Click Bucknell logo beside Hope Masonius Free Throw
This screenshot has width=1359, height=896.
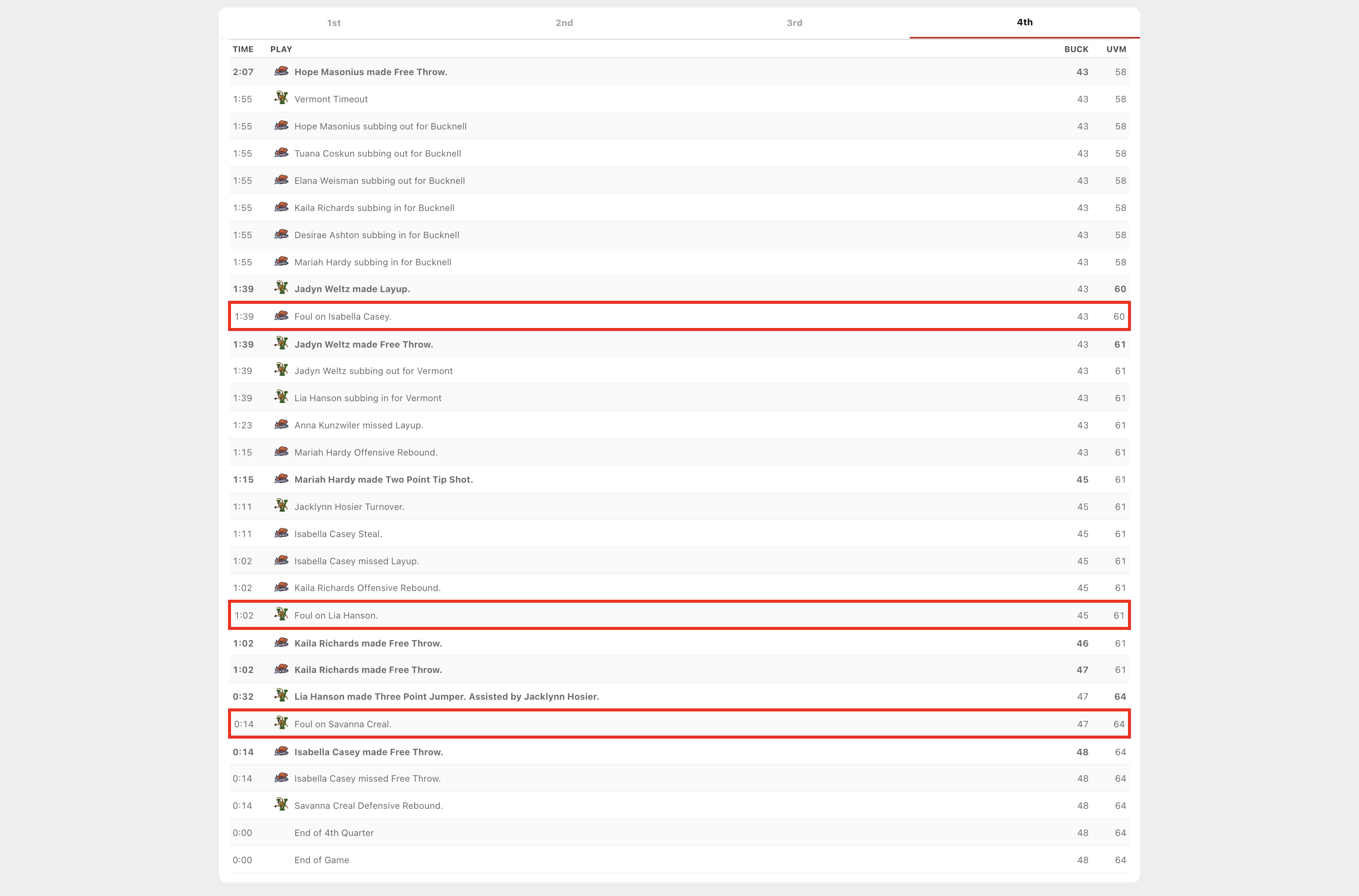280,71
